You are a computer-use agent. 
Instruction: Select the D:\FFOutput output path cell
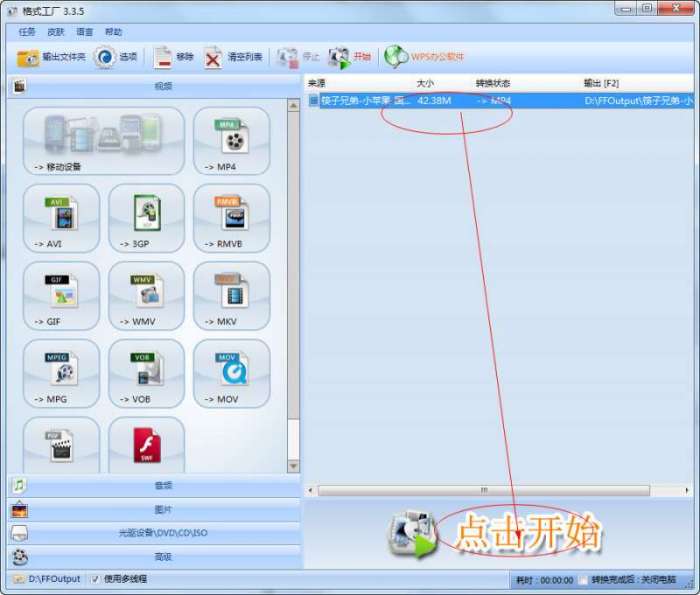pos(638,101)
